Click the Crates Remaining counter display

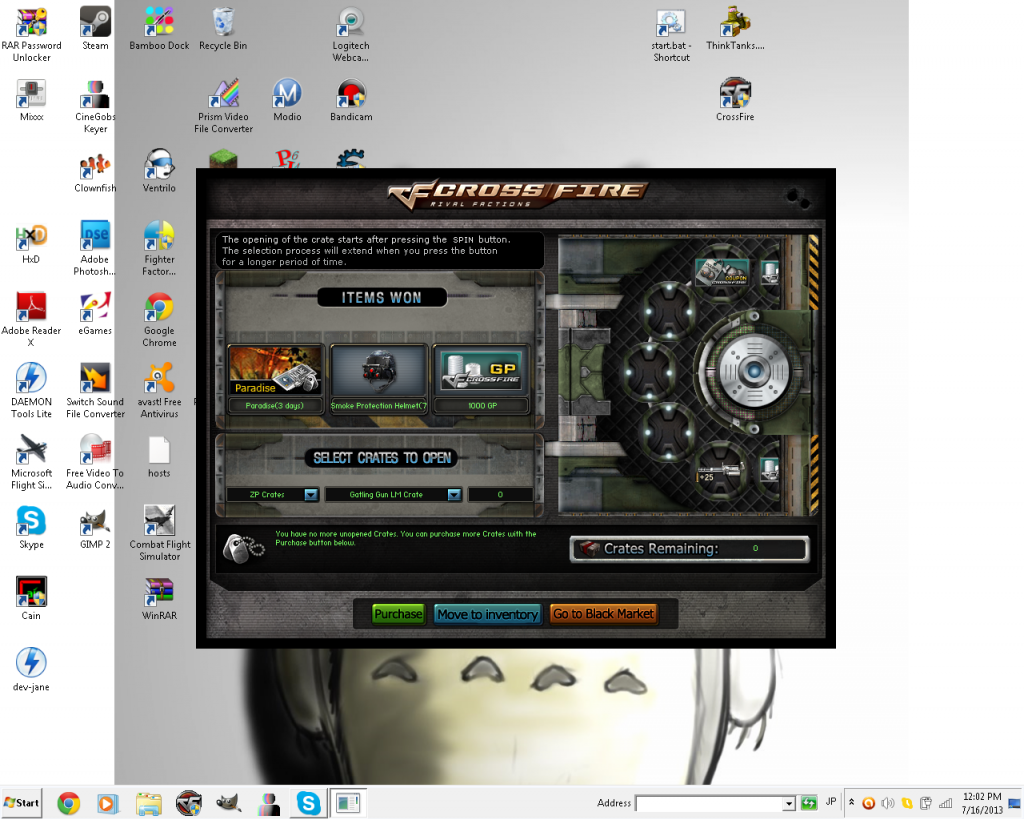coord(688,548)
